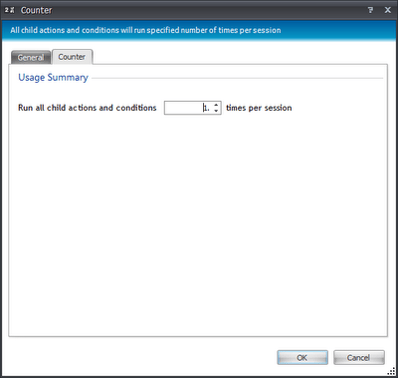This screenshot has width=398, height=378.
Task: Open help with the question mark icon
Action: [370, 10]
